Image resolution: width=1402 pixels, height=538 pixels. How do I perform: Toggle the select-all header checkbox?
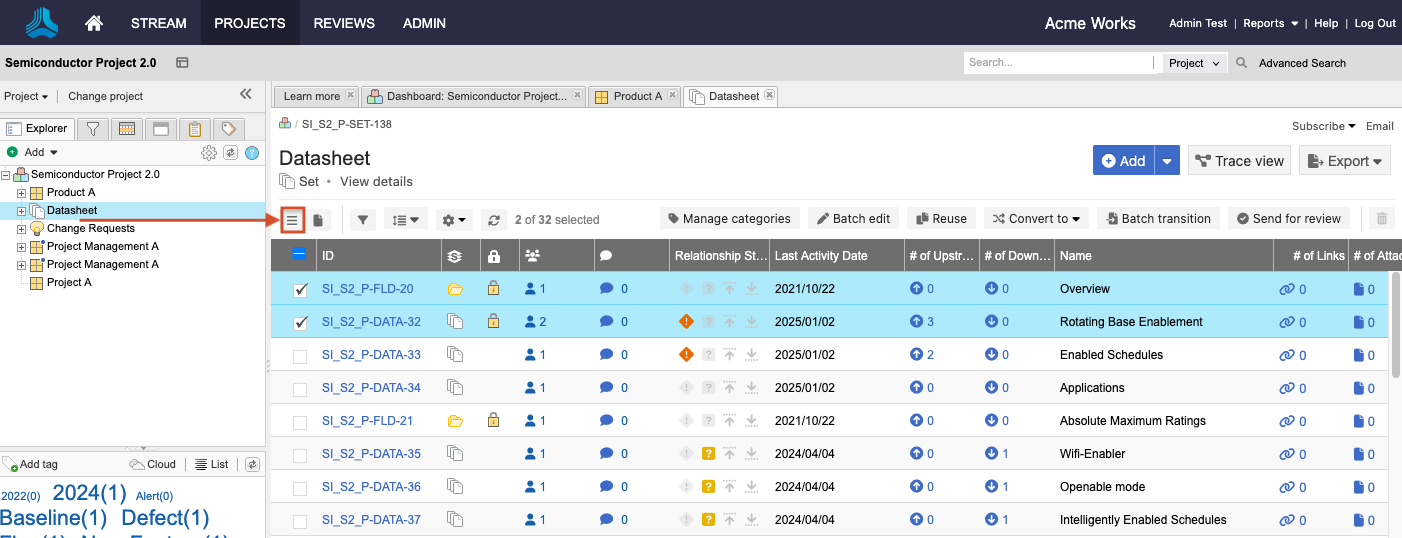(x=300, y=255)
